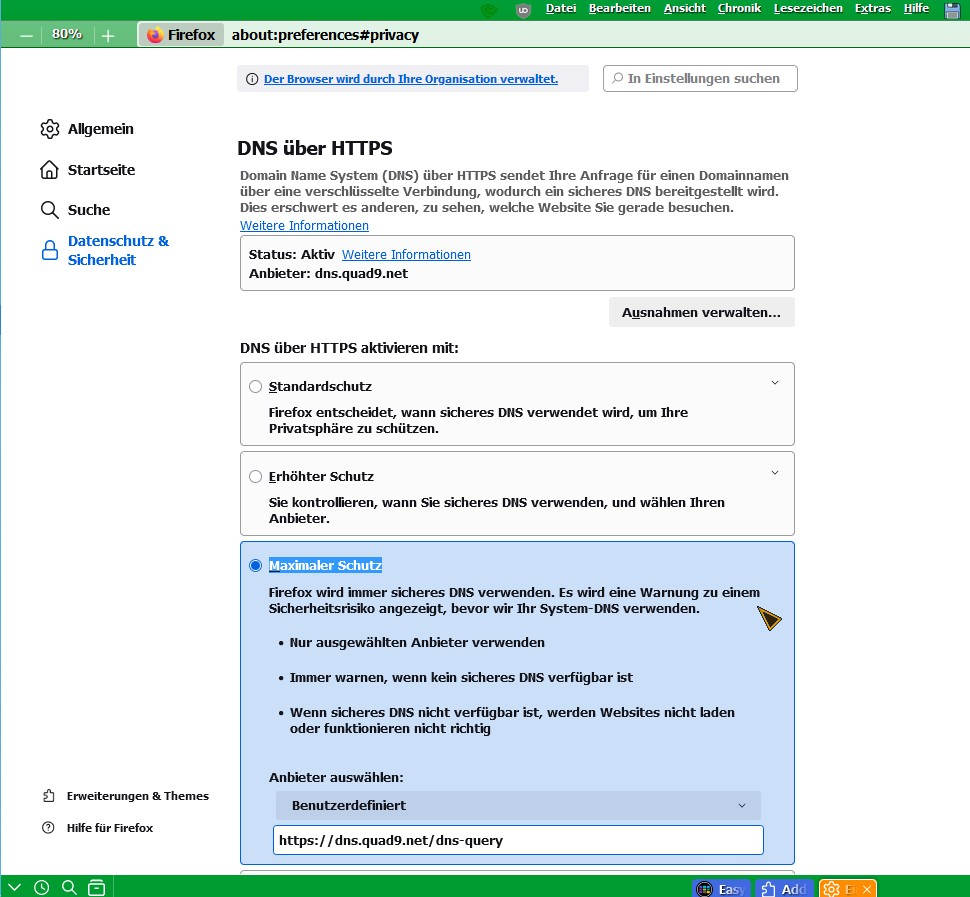Focus the 'In Einstellungen suchen' search field

(x=700, y=79)
